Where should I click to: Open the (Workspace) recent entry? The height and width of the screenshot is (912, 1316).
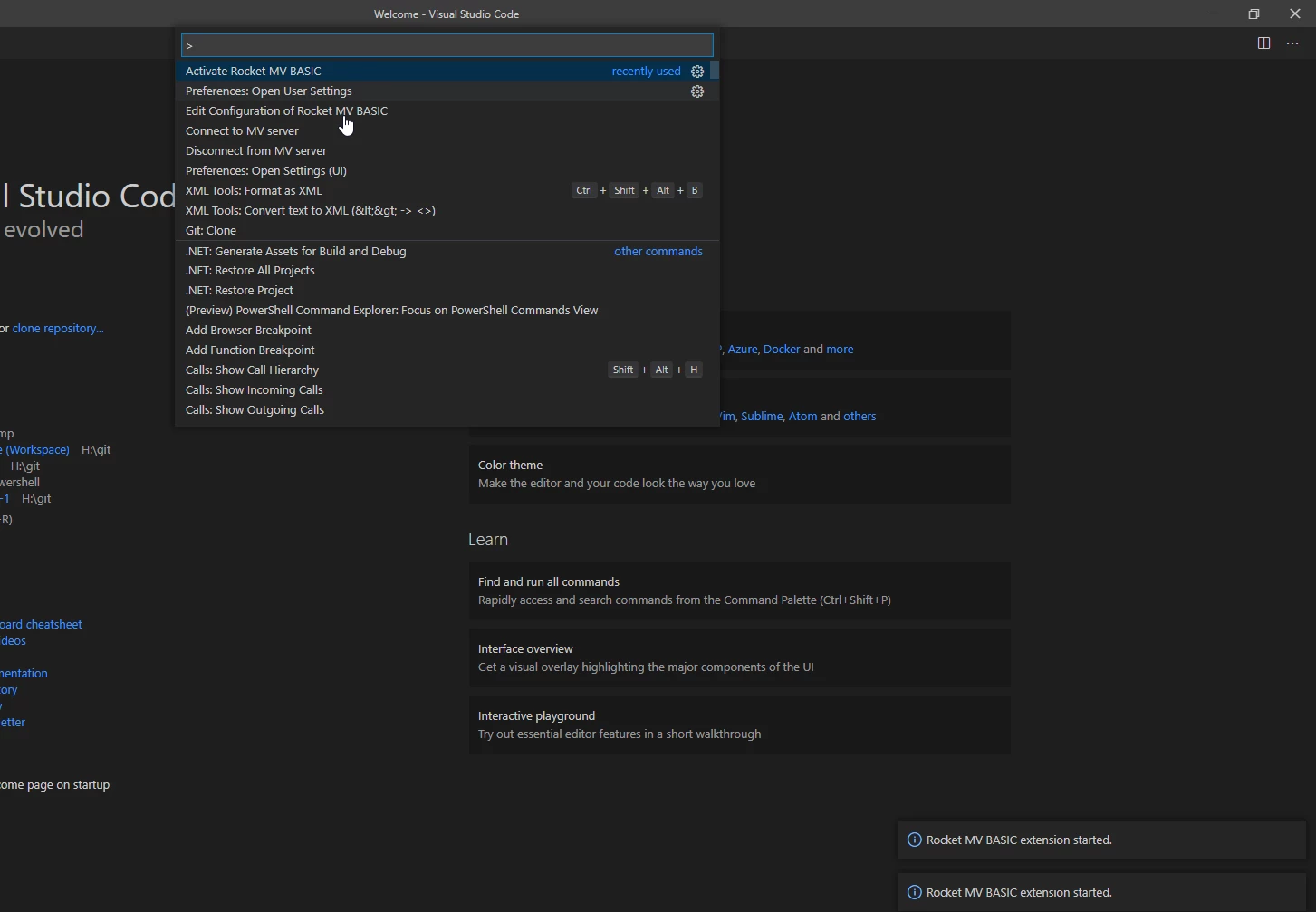tap(36, 449)
